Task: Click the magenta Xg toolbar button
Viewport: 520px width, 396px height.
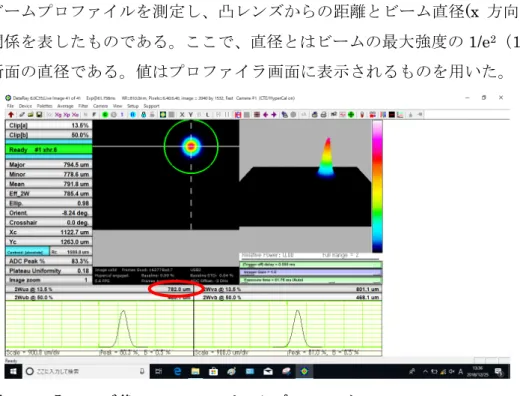Action: (x=58, y=115)
